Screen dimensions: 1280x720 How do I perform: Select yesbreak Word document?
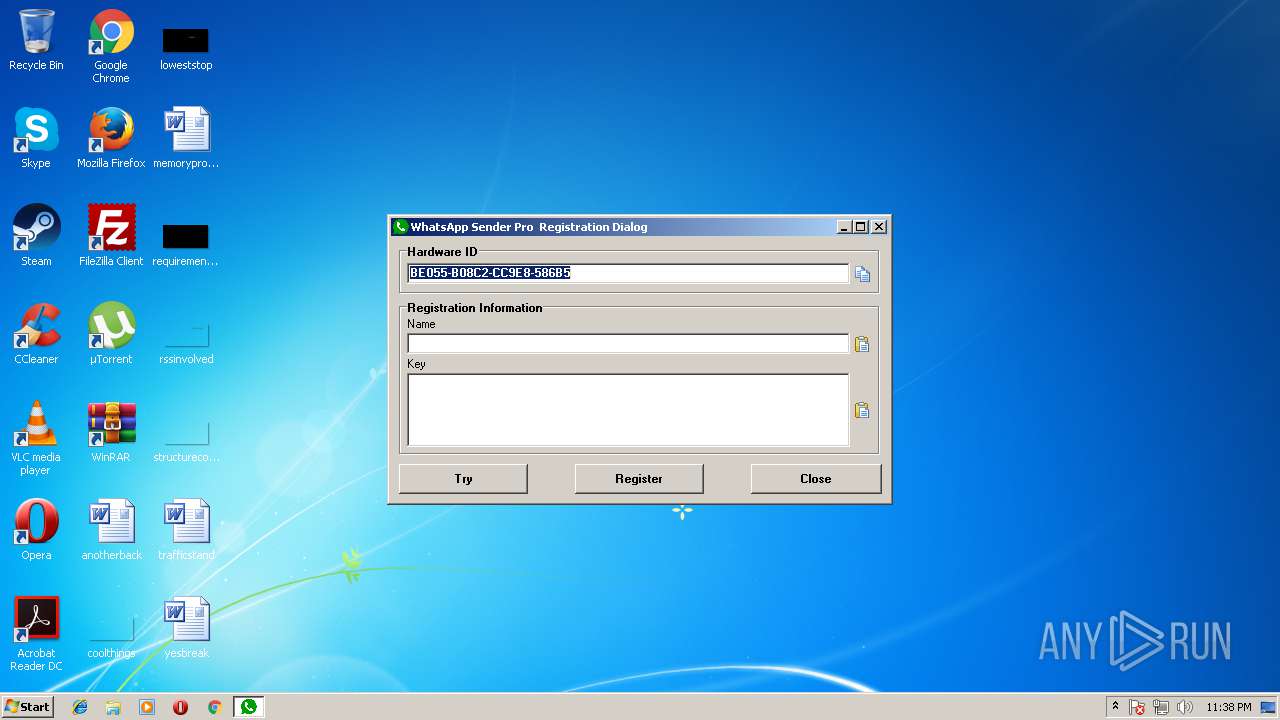[186, 628]
